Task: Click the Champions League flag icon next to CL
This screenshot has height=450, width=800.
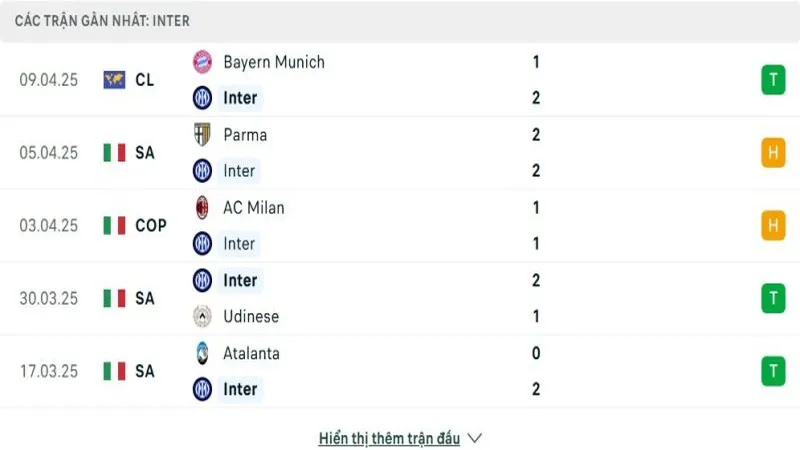Action: [x=114, y=80]
